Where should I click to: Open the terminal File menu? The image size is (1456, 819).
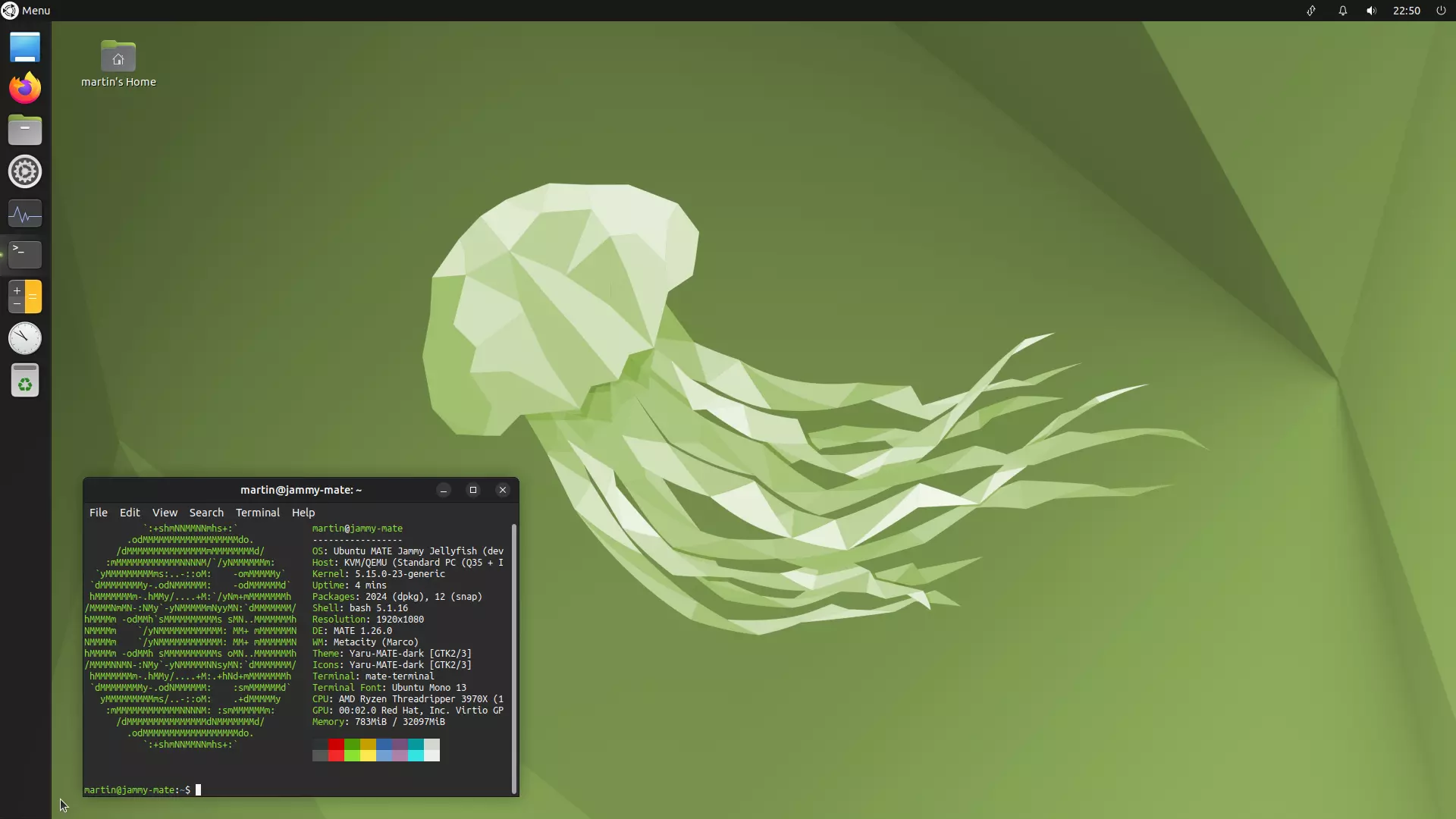(98, 513)
